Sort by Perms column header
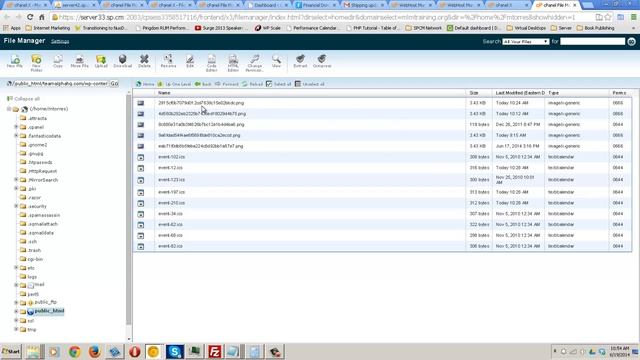The width and height of the screenshot is (640, 360). click(620, 93)
